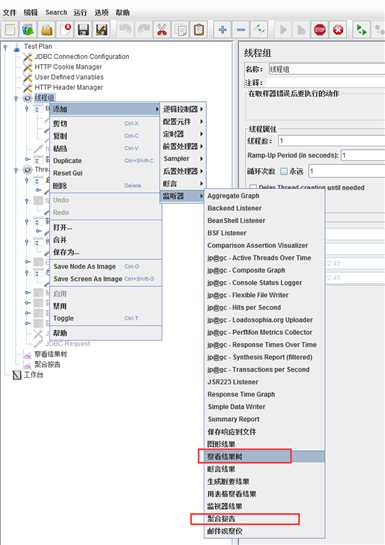This screenshot has height=545, width=385.
Task: Choose Duplicate in the context menu
Action: click(105, 161)
